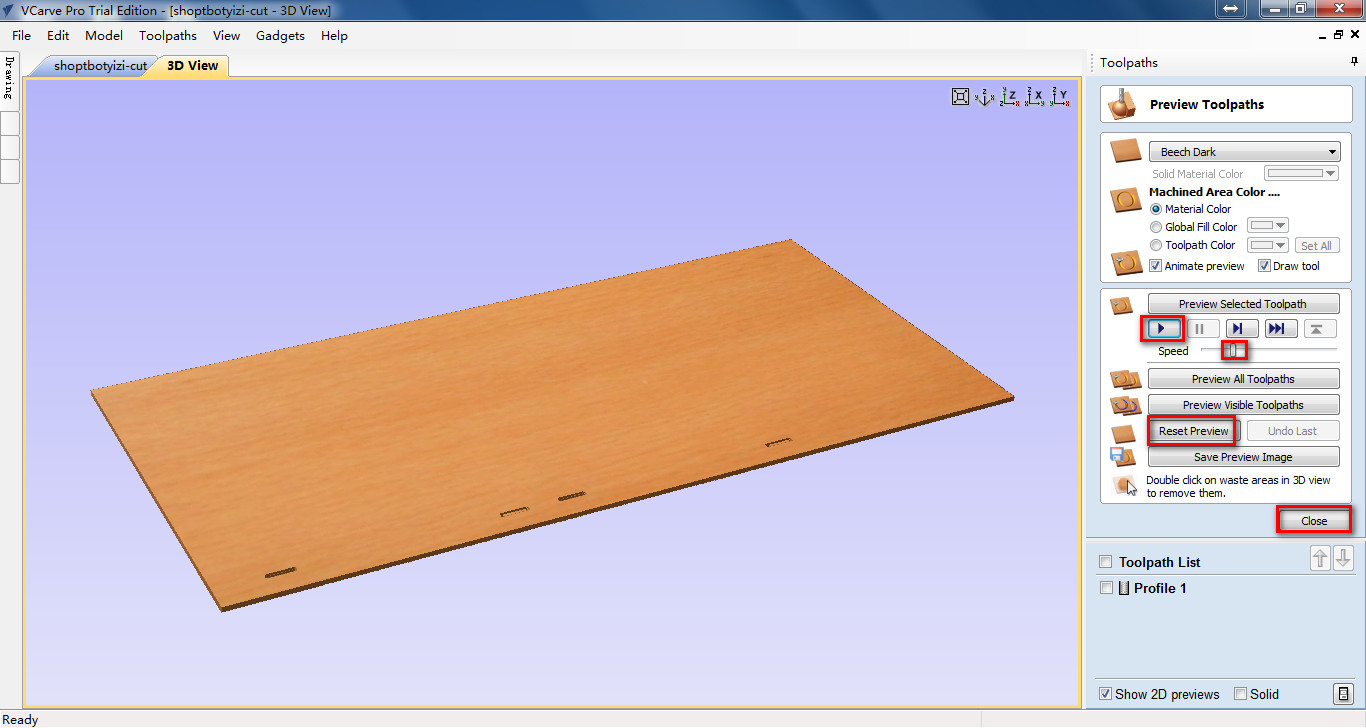Screen dimensions: 1366x728
Task: Click Preview Visible Toolpaths button
Action: click(x=1243, y=405)
